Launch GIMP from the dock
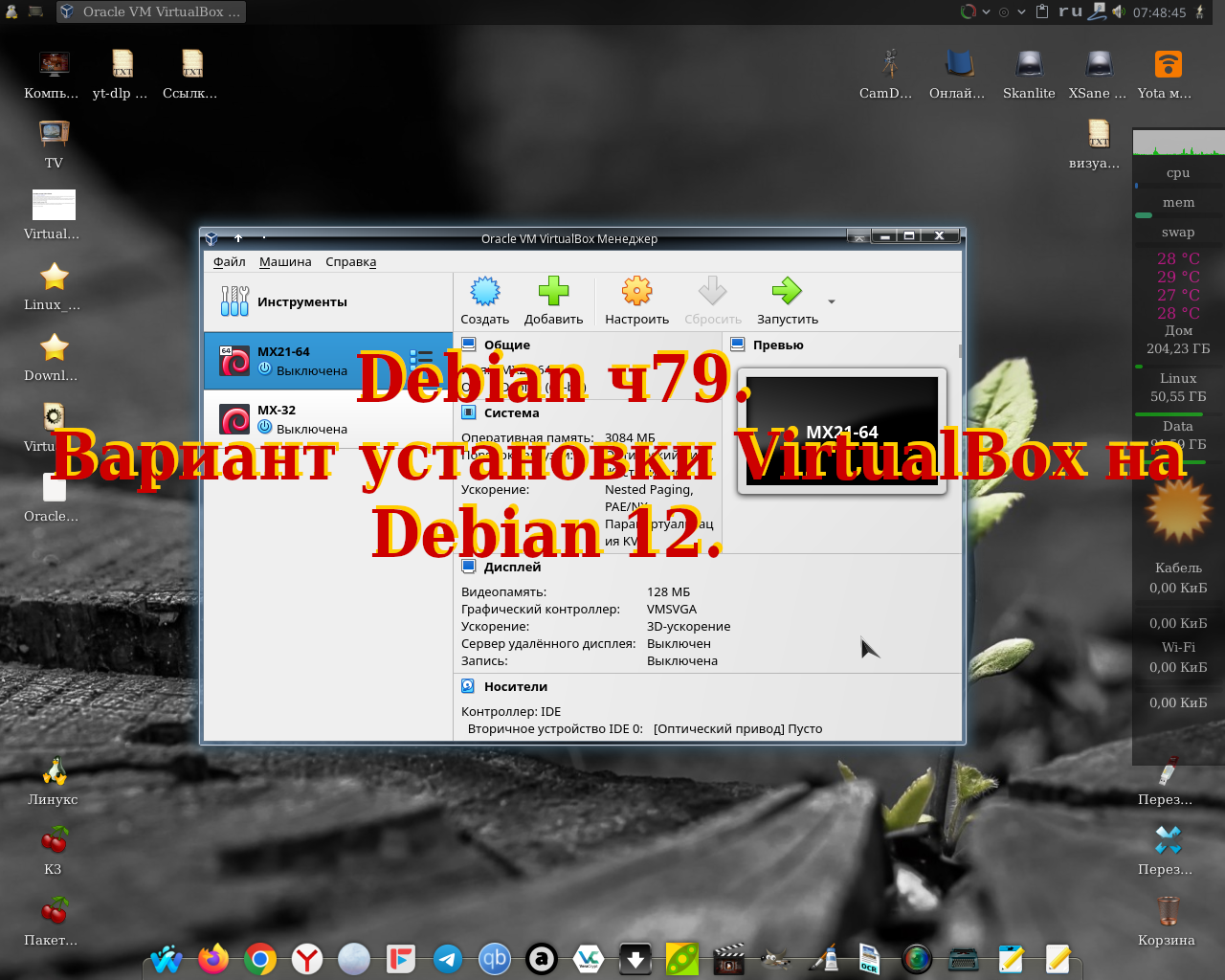1225x980 pixels. click(776, 958)
